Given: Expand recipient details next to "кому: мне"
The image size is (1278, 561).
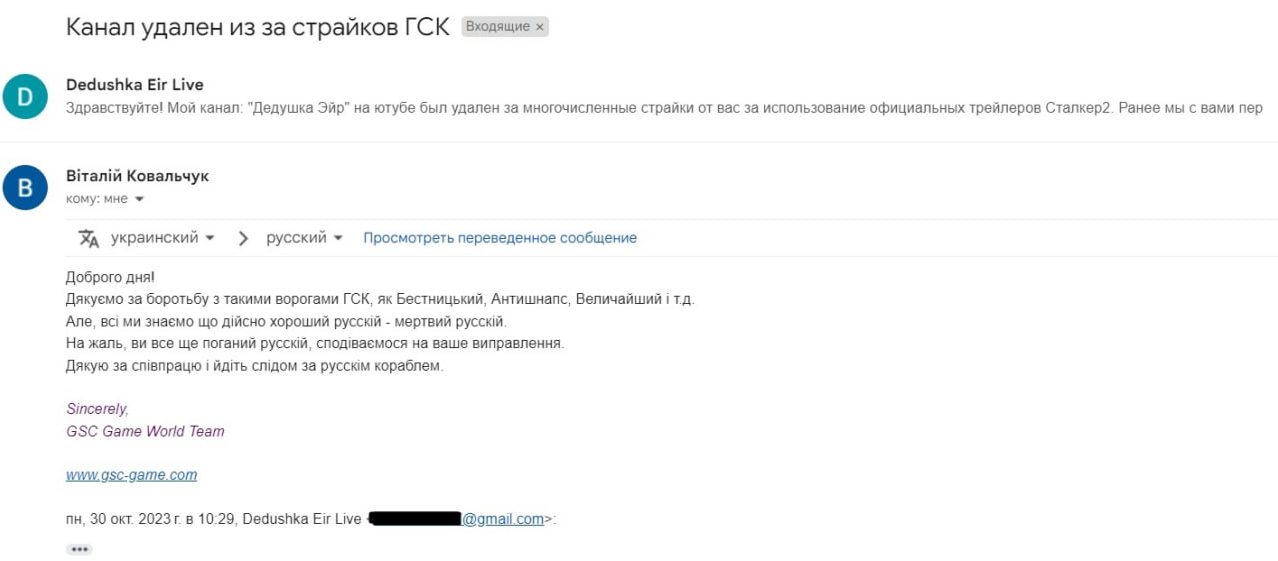Looking at the screenshot, I should click(139, 199).
